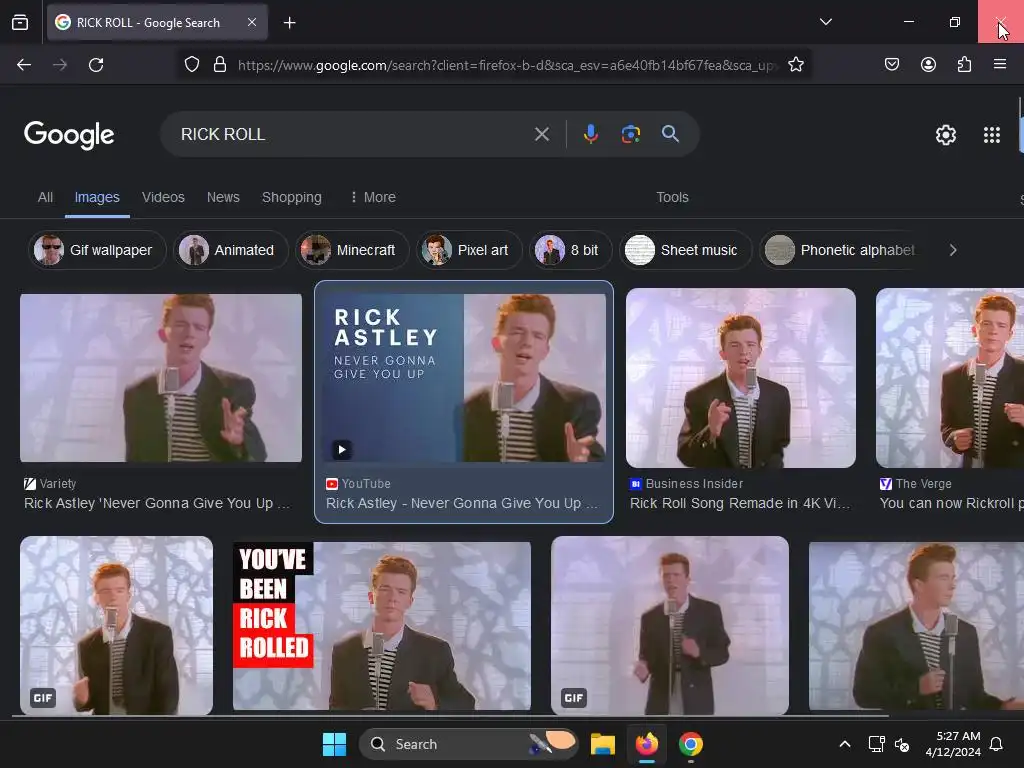Open File Explorer from taskbar

(x=603, y=744)
